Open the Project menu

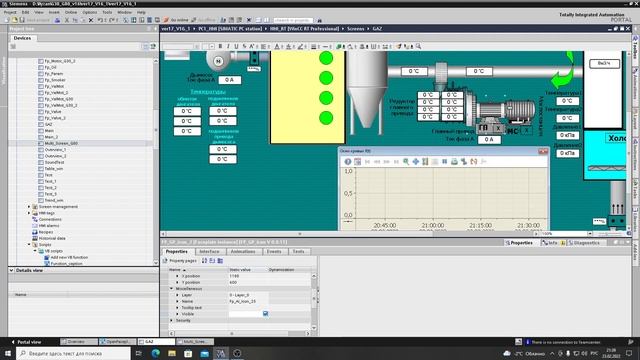pyautogui.click(x=10, y=12)
